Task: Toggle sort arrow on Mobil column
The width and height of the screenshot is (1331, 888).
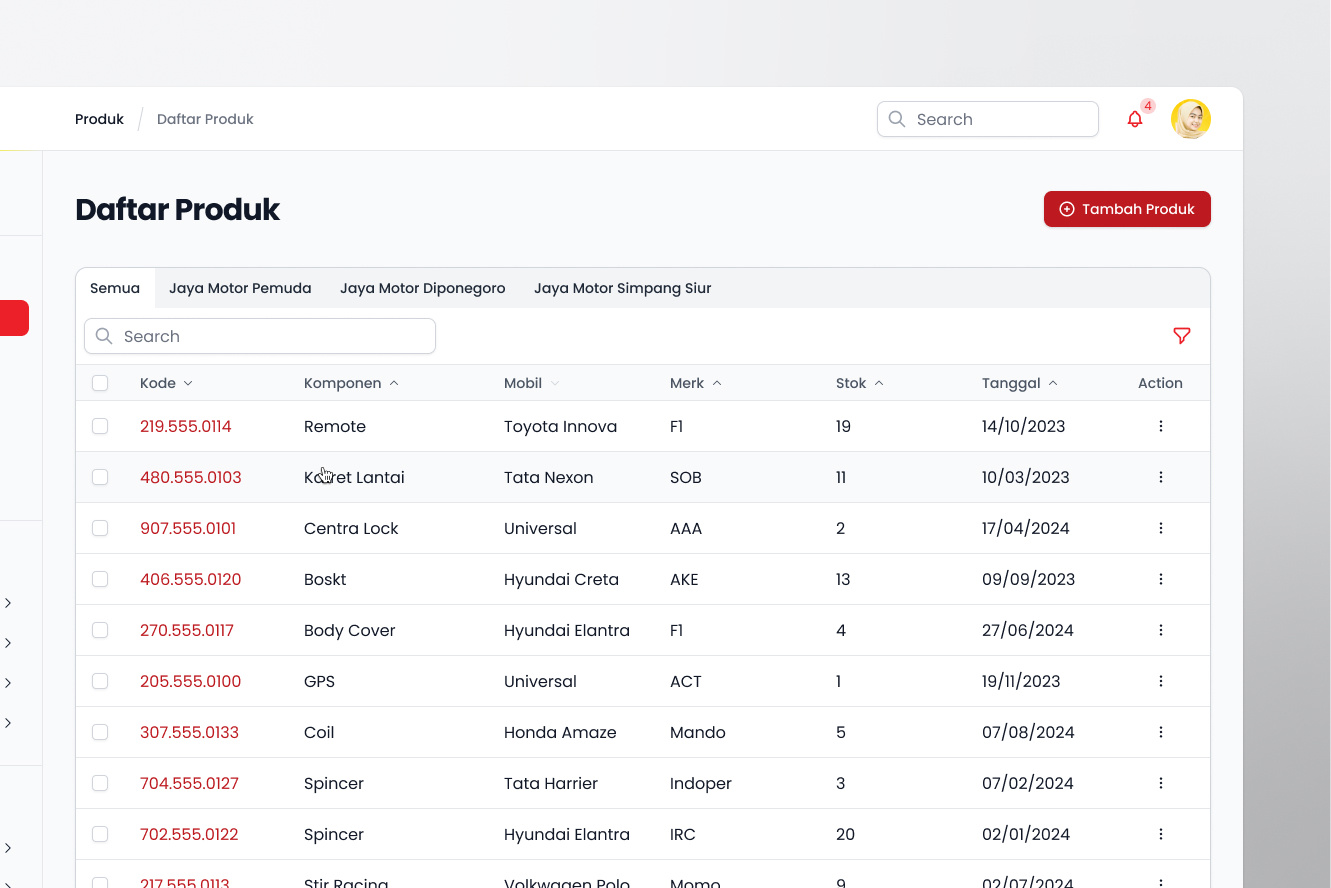Action: (x=555, y=384)
